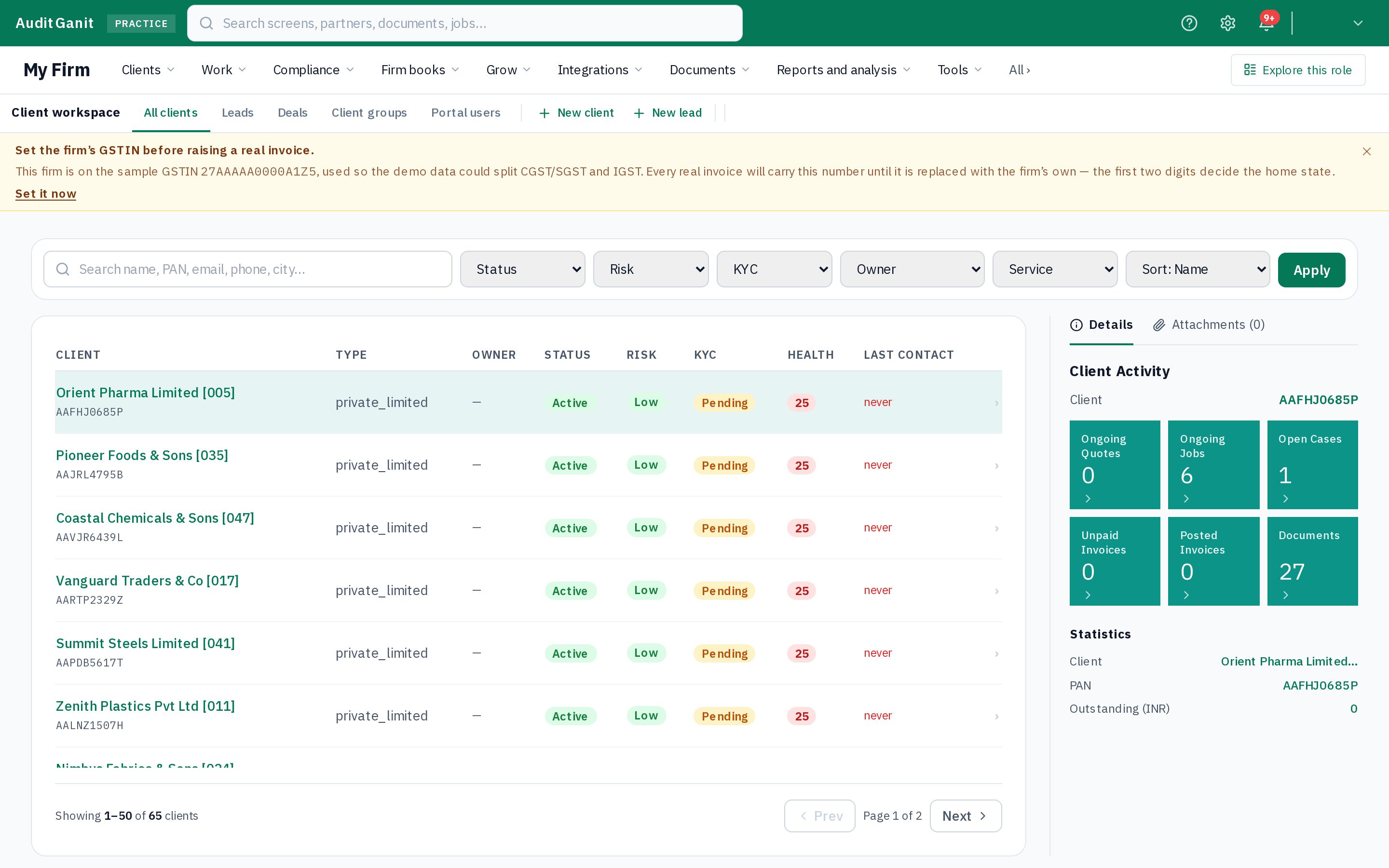Dismiss the GSTIN warning banner

point(1366,151)
